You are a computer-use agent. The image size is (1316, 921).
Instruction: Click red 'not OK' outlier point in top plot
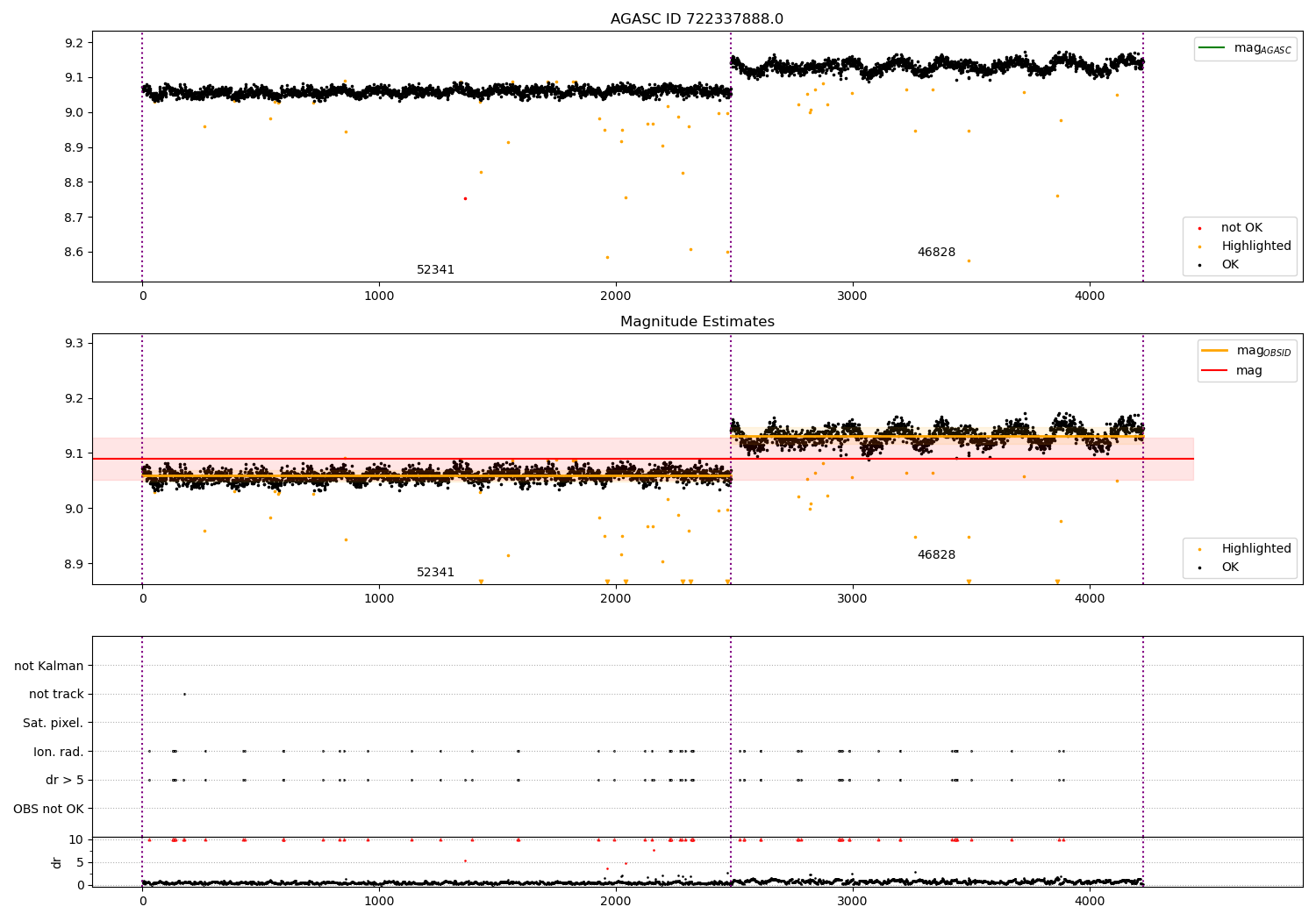pyautogui.click(x=465, y=198)
